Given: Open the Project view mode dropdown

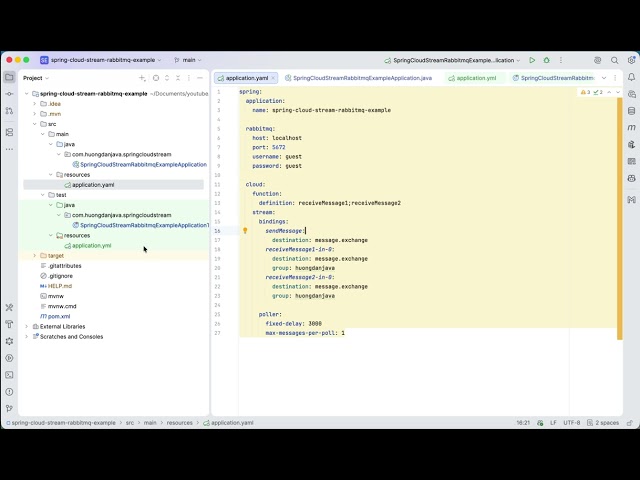Looking at the screenshot, I should click(x=36, y=78).
